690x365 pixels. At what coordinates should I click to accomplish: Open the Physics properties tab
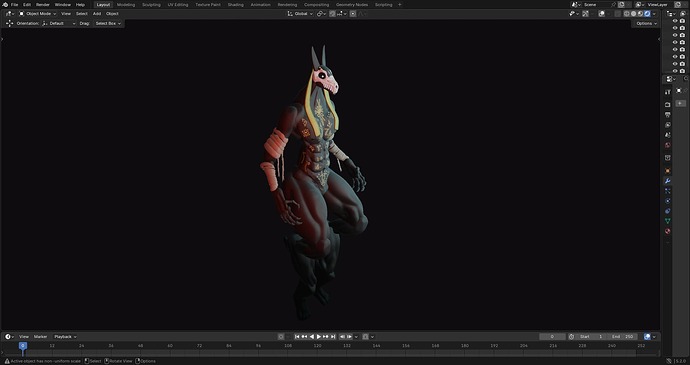tap(668, 201)
